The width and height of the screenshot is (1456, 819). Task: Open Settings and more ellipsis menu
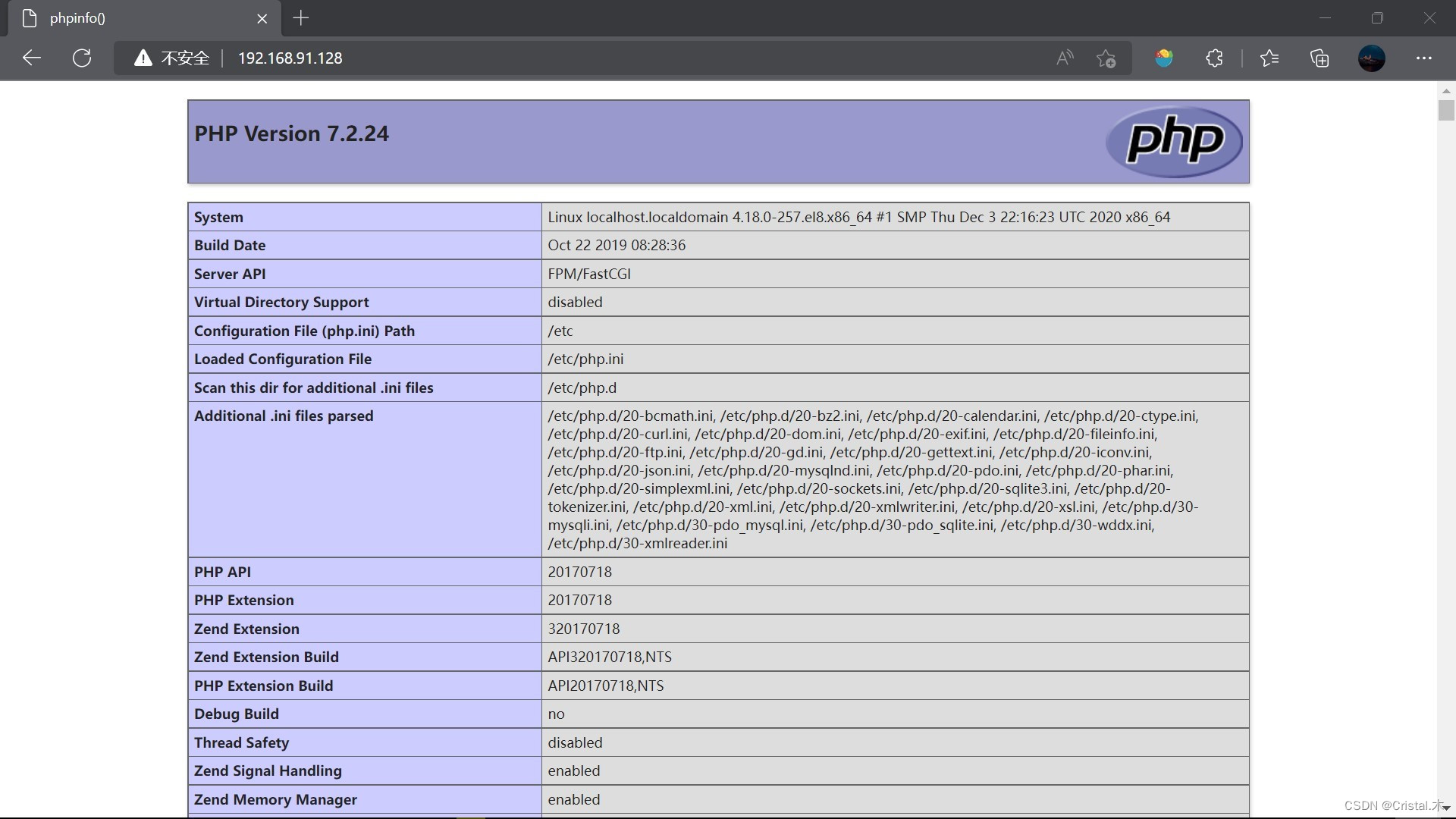click(x=1423, y=58)
